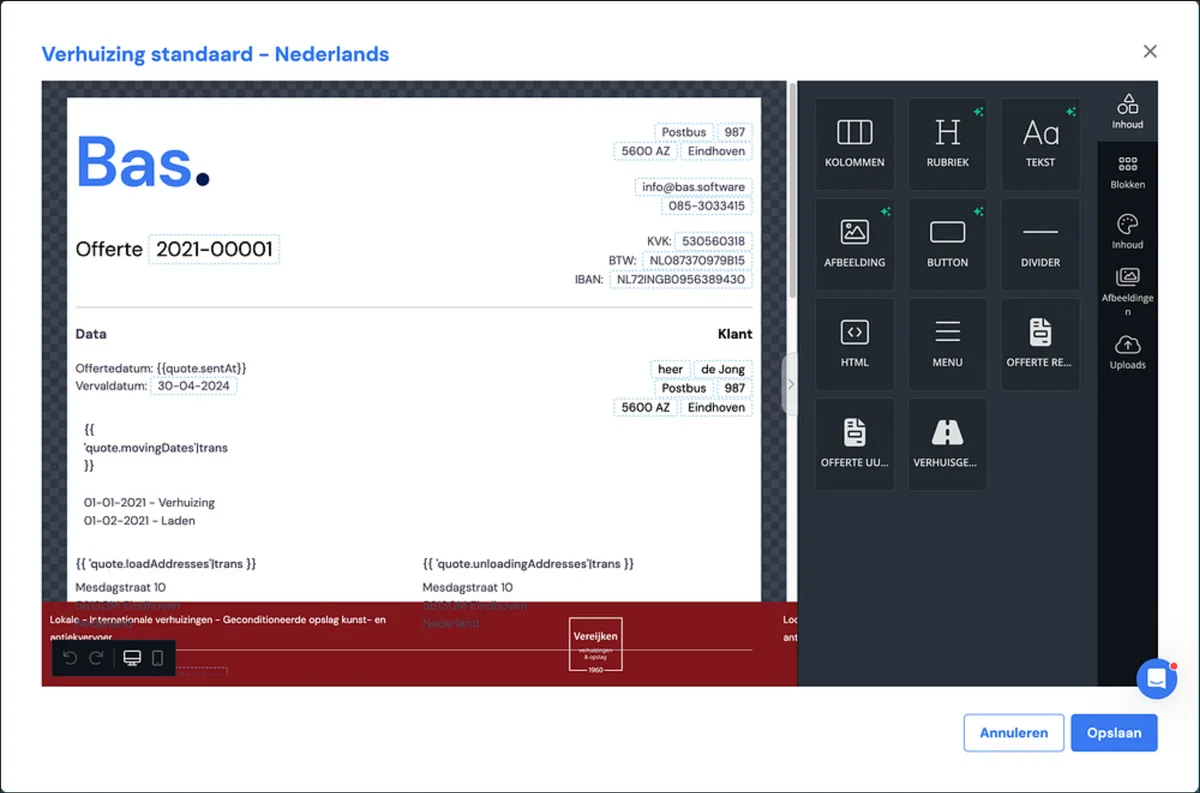Open the Blokken tab
Viewport: 1200px width, 793px height.
[1127, 172]
